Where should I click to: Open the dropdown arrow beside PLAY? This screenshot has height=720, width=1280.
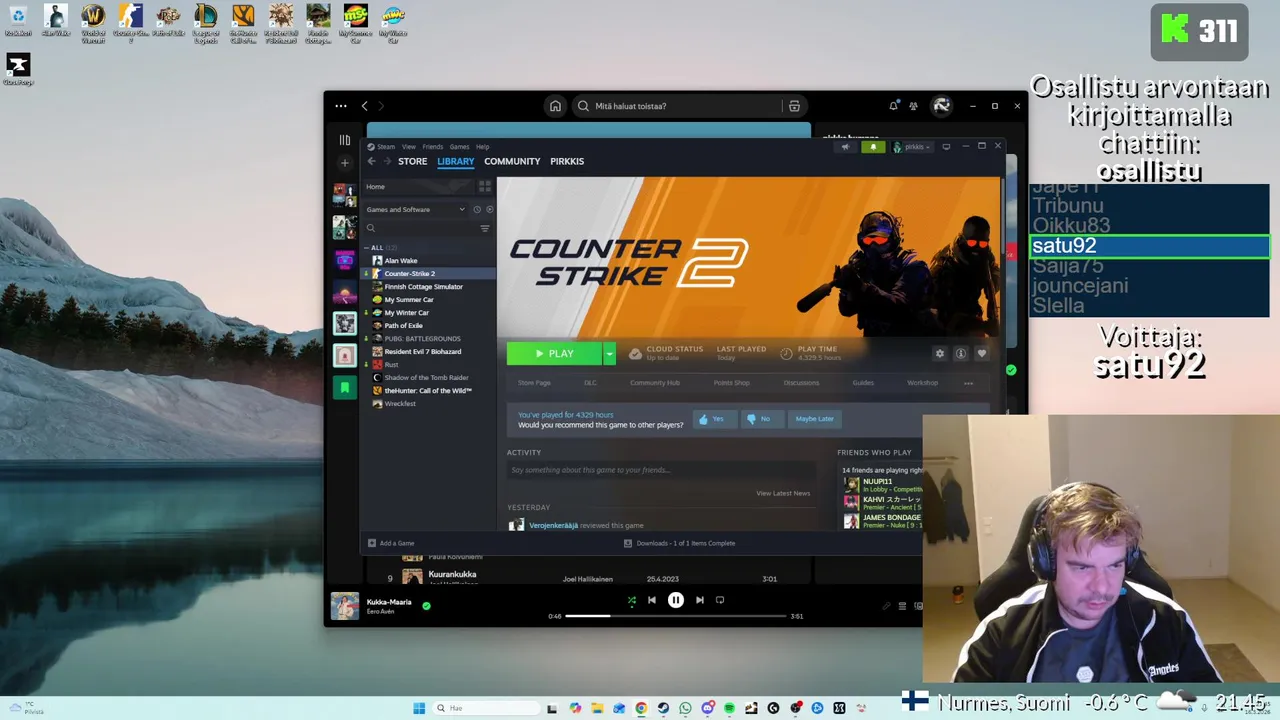click(609, 353)
